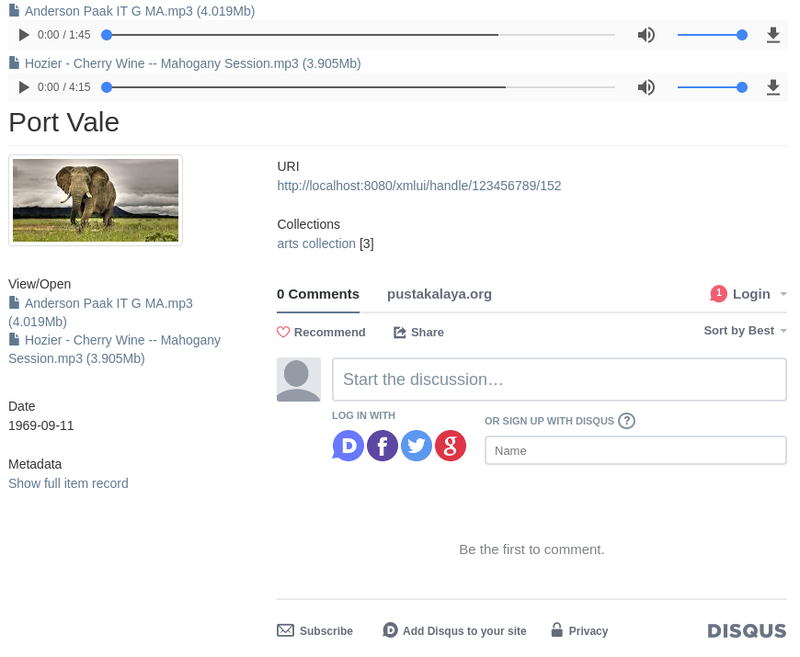The height and width of the screenshot is (657, 800).
Task: Log in with the Twitter icon
Action: 416,446
